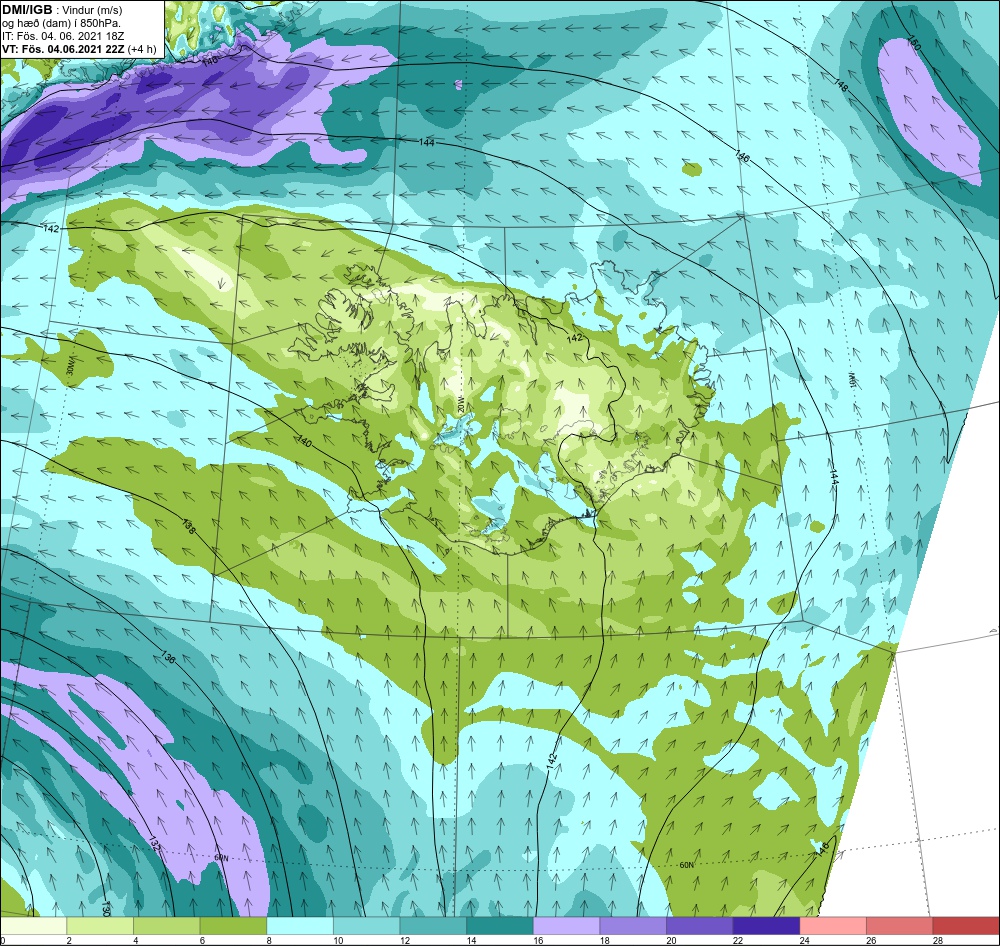Click the 'VT: Fös. 04.06.2021 22Z (+4 h)' line
1000x946 pixels.
pyautogui.click(x=78, y=49)
